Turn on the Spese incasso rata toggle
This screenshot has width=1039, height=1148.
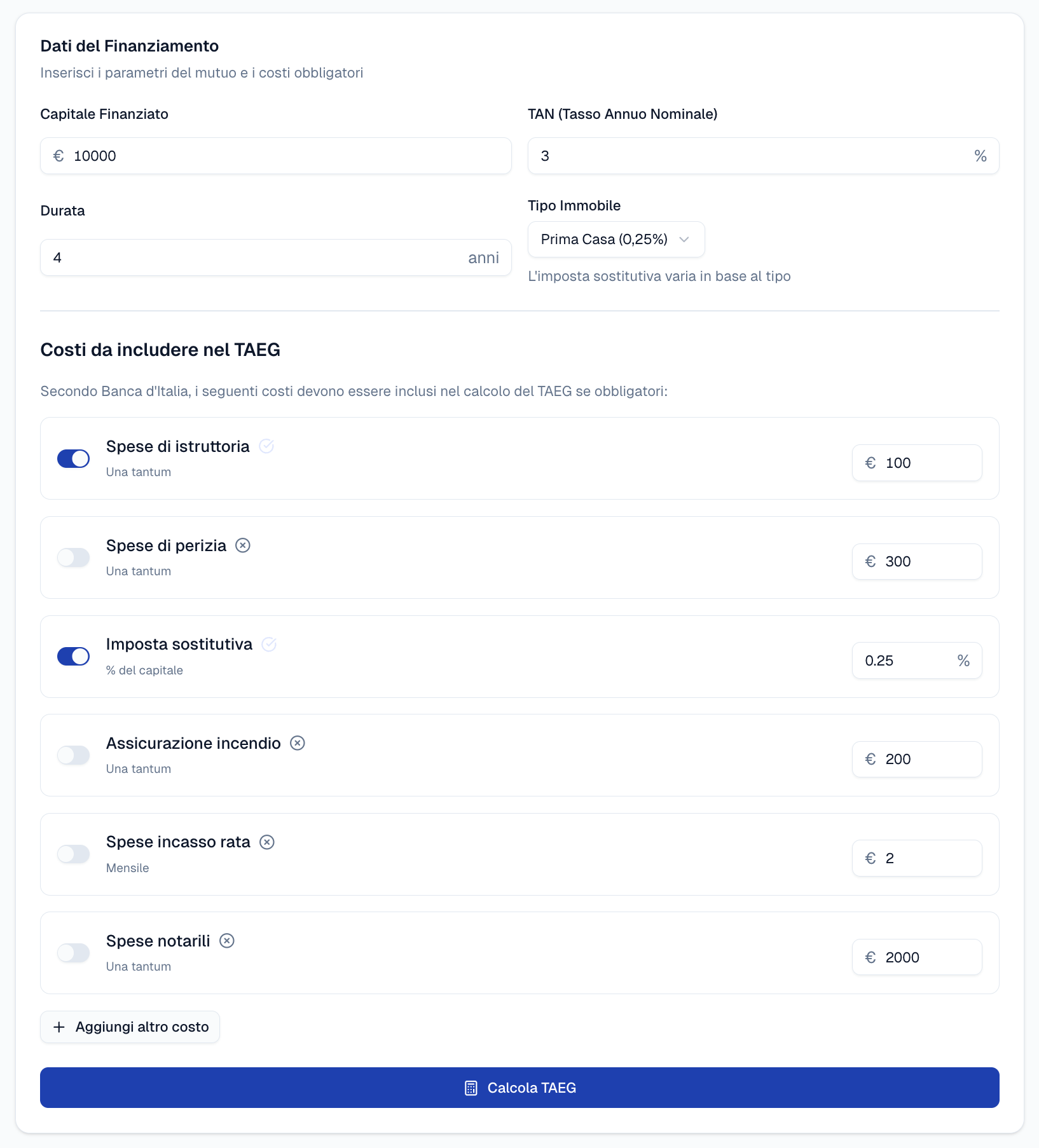[74, 854]
